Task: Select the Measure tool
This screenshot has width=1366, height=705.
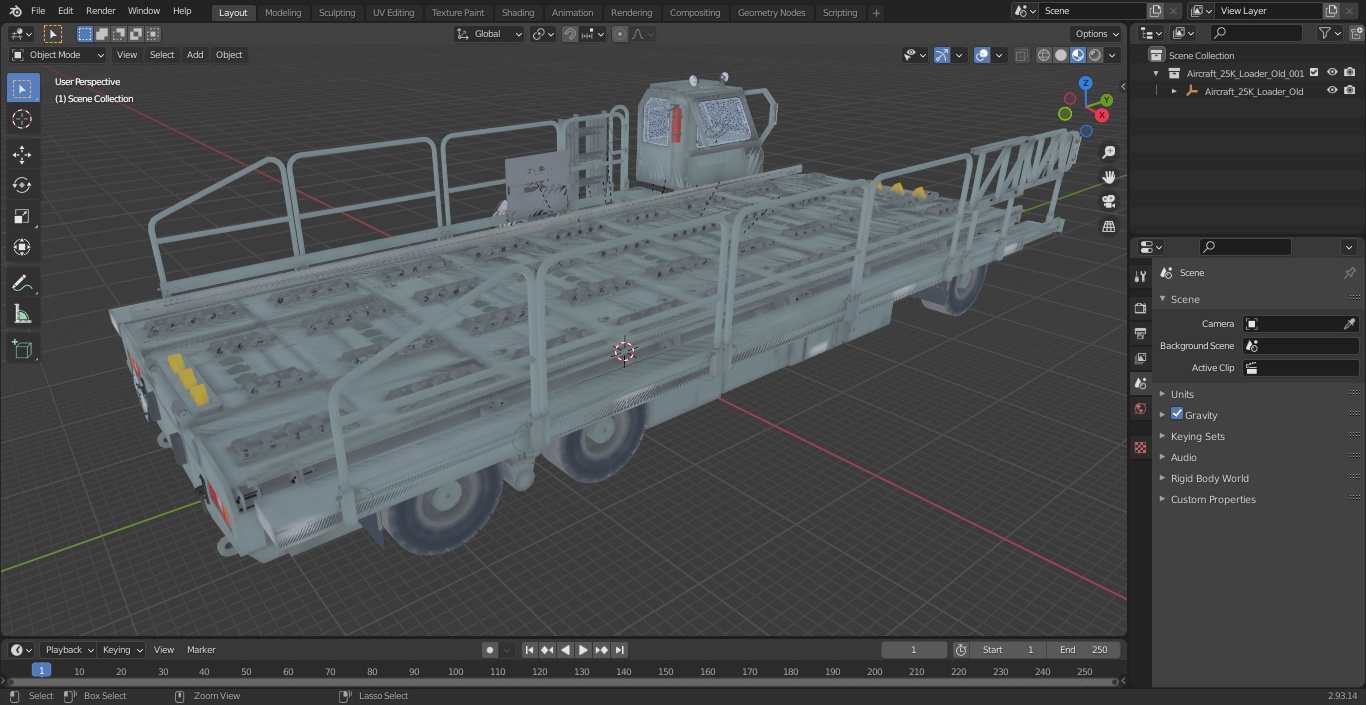Action: click(22, 315)
